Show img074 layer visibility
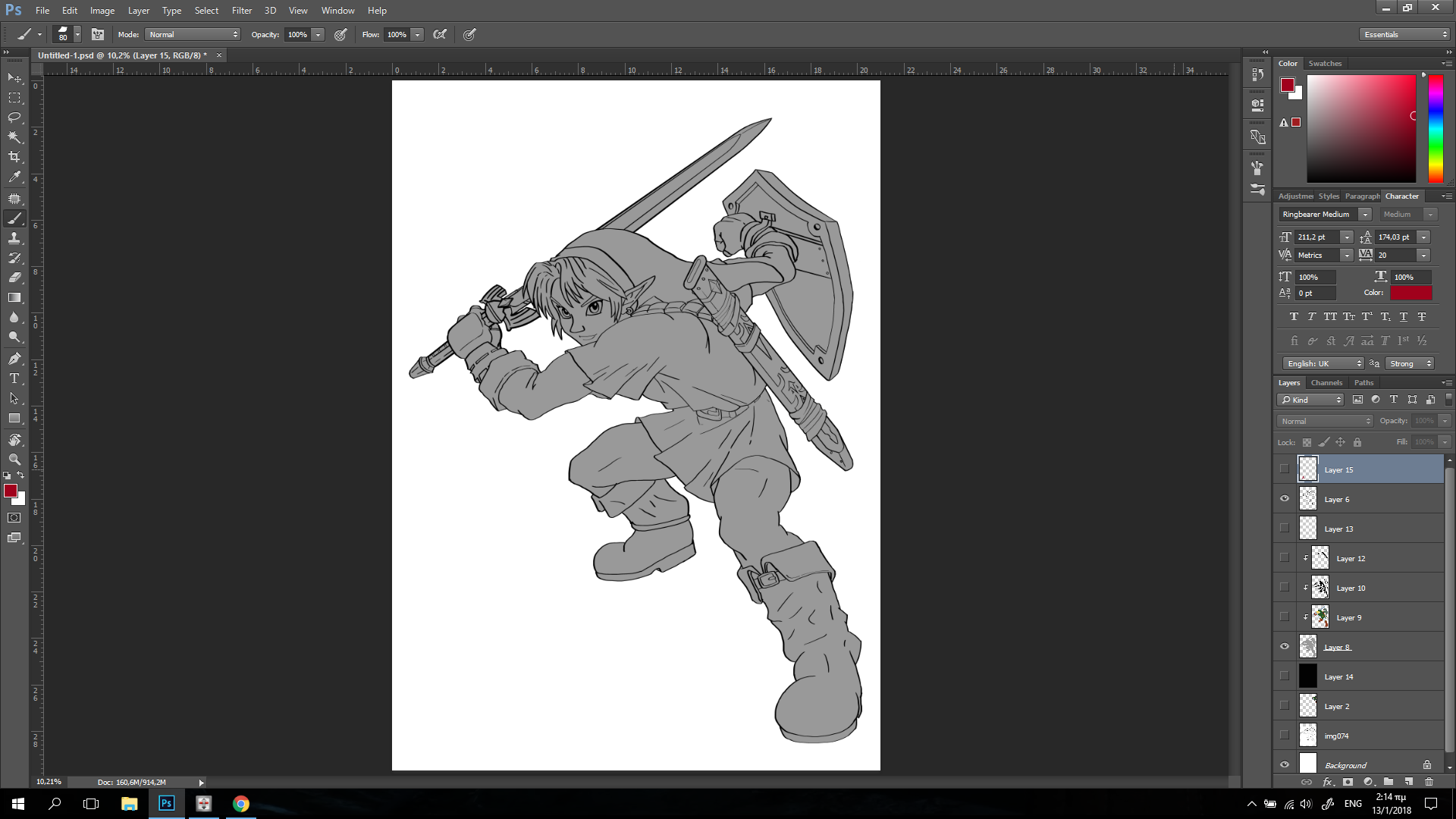Image resolution: width=1456 pixels, height=819 pixels. click(x=1284, y=736)
